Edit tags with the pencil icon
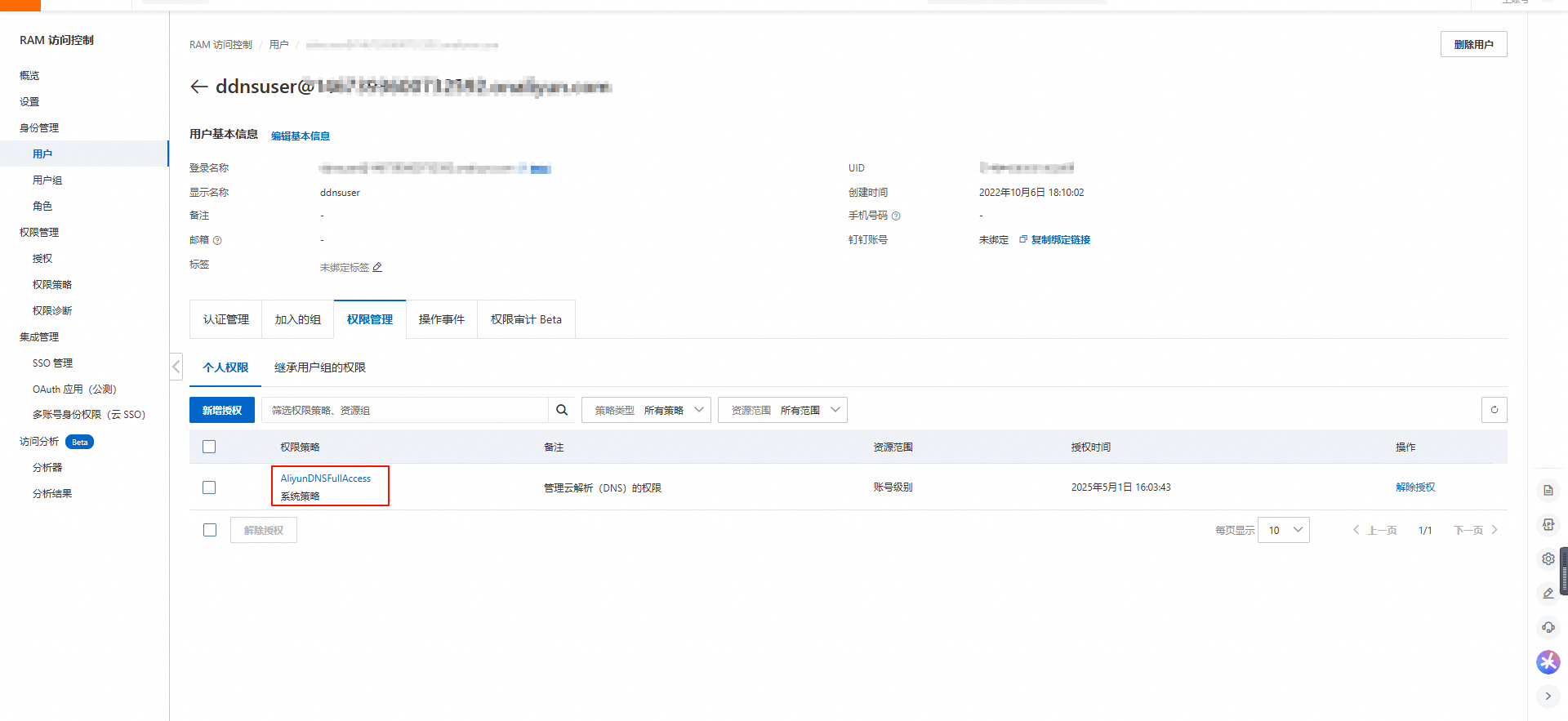The height and width of the screenshot is (721, 1568). click(x=377, y=267)
